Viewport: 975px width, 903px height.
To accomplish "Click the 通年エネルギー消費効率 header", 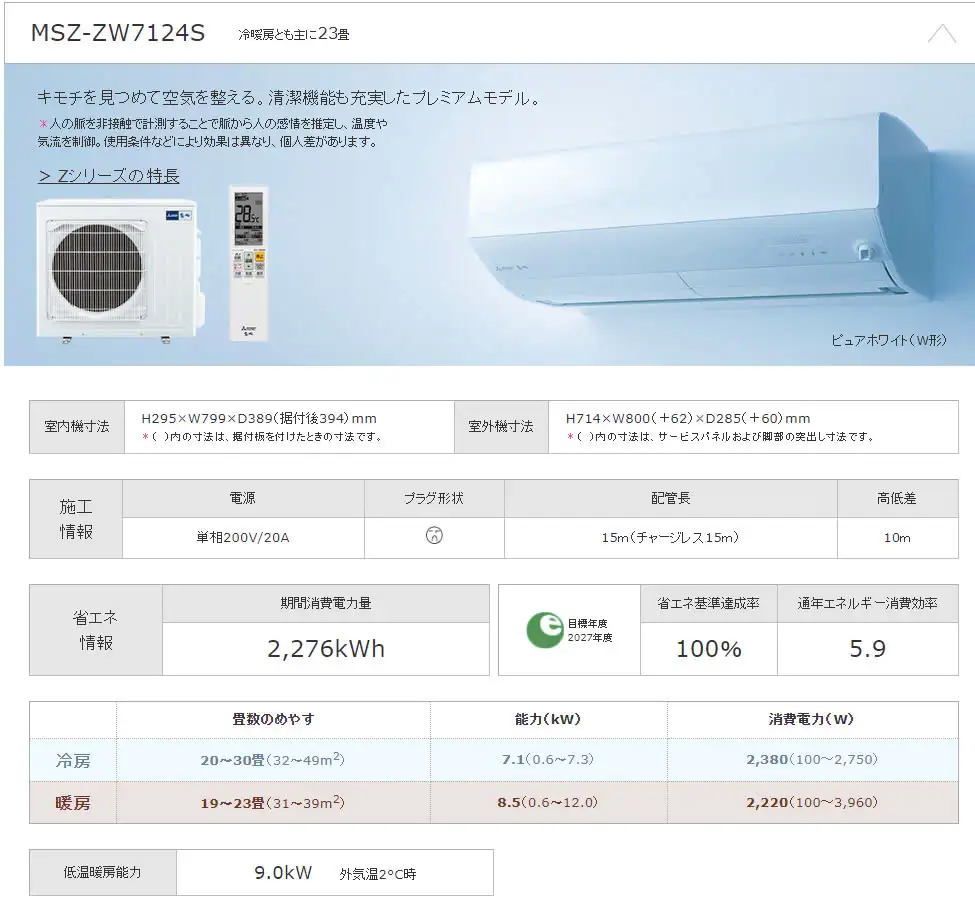I will (868, 603).
